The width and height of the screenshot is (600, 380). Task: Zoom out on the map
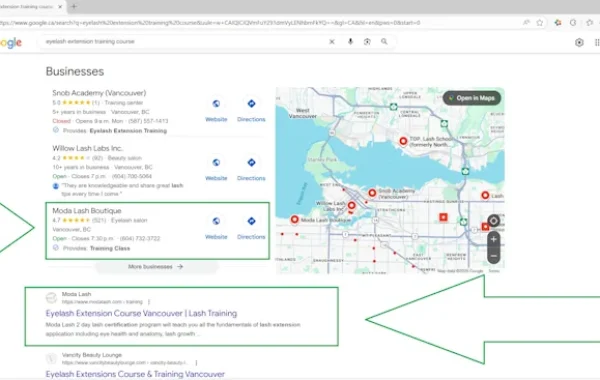click(494, 256)
